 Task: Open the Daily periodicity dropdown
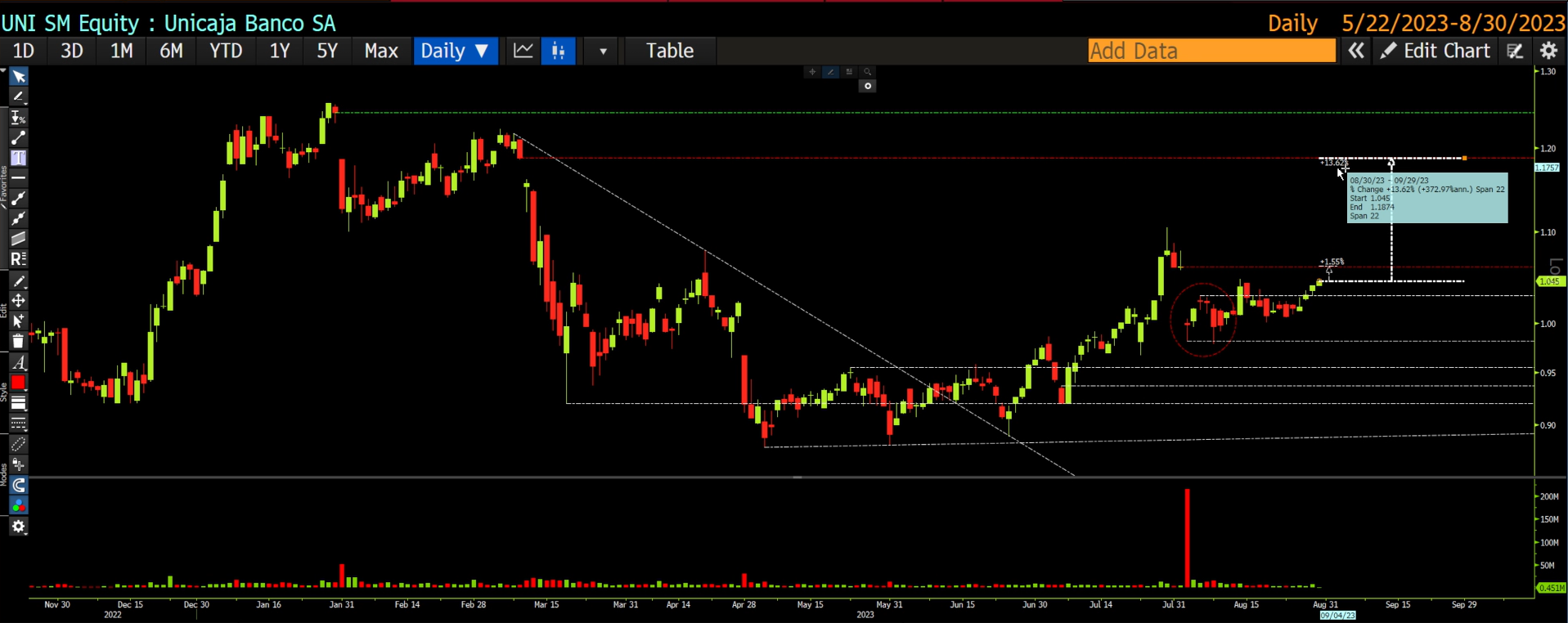coord(455,51)
